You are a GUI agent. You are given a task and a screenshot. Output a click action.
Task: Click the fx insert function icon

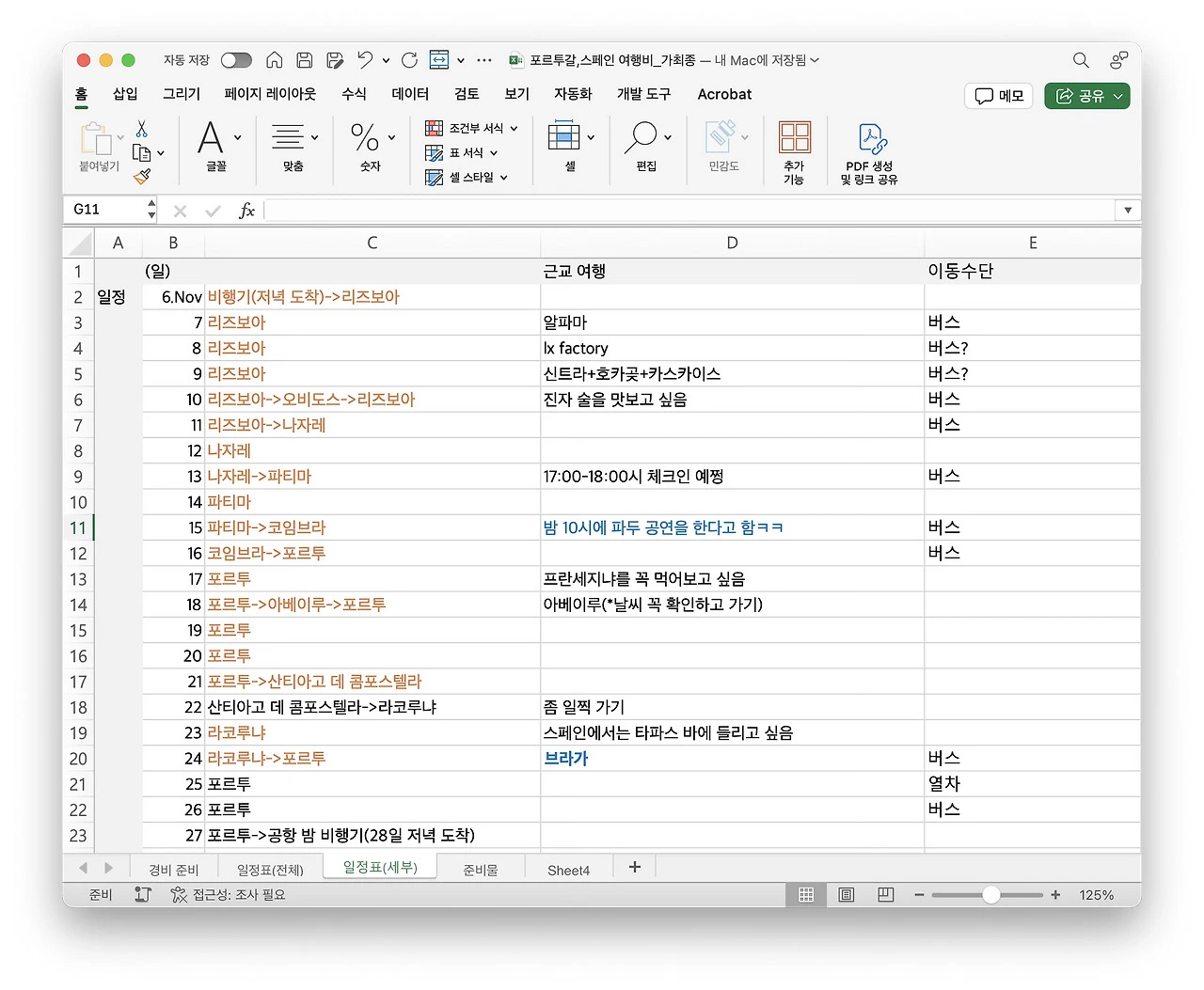point(246,211)
